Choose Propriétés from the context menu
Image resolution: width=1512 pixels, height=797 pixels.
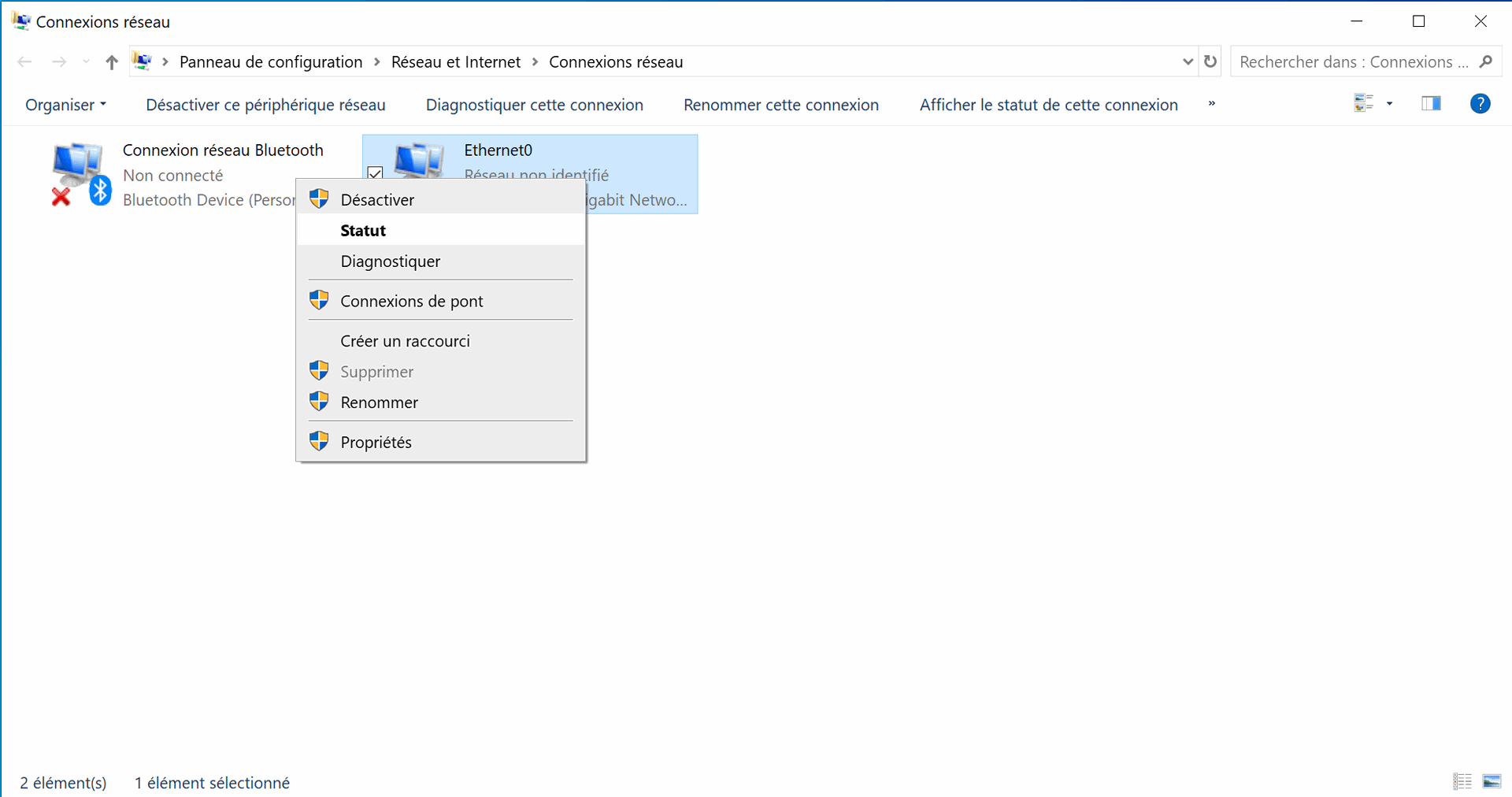click(x=376, y=443)
